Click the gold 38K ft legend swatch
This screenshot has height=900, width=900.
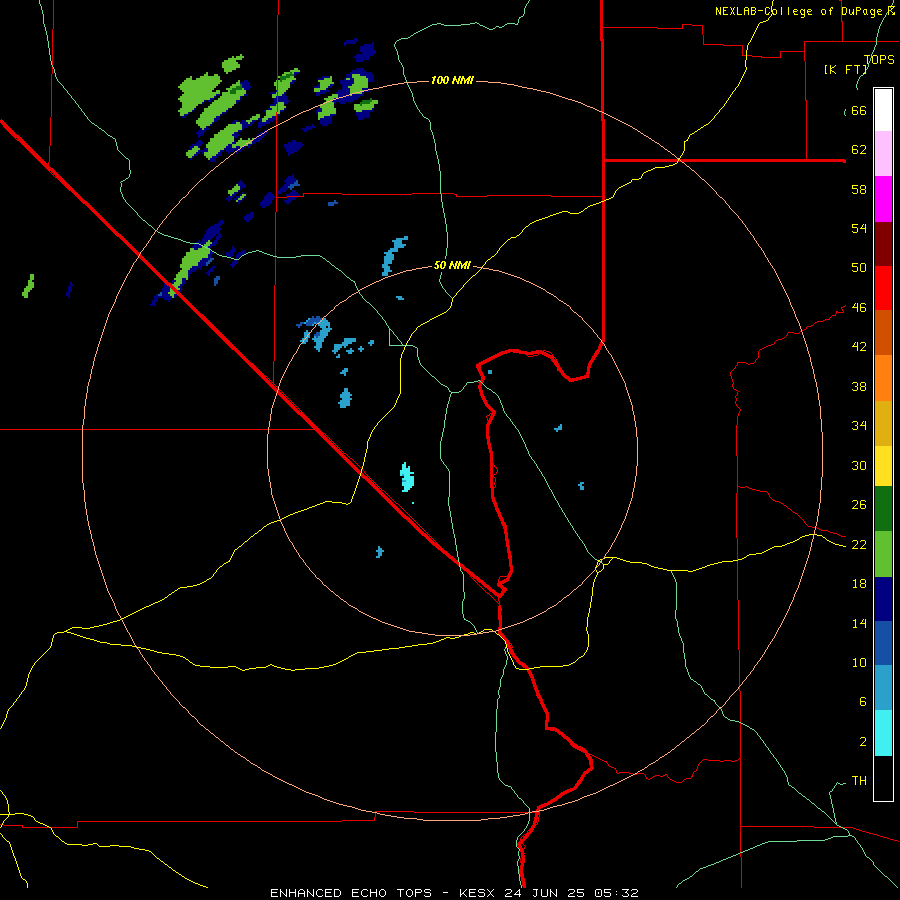pyautogui.click(x=883, y=423)
